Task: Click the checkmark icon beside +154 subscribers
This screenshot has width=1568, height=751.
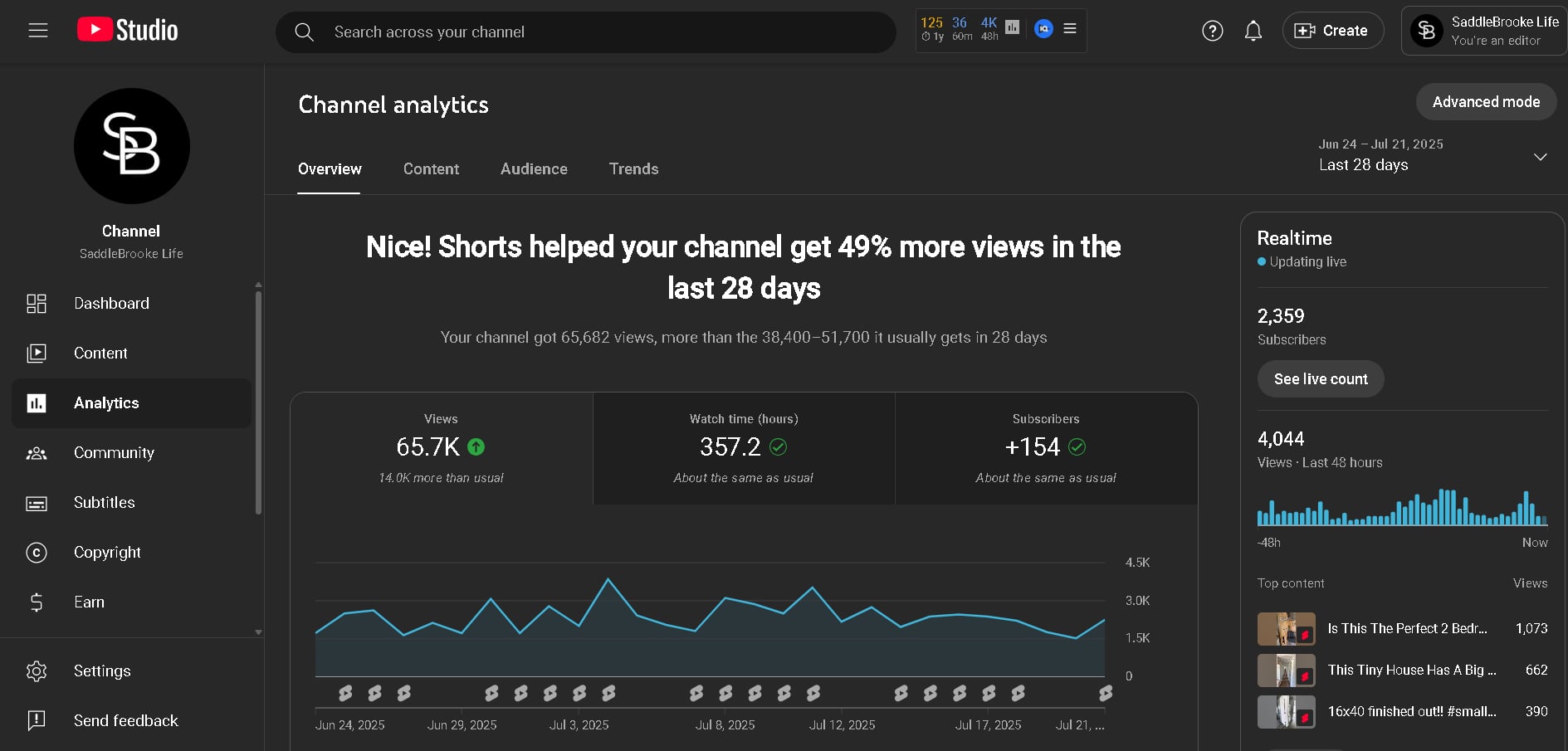Action: [1077, 447]
